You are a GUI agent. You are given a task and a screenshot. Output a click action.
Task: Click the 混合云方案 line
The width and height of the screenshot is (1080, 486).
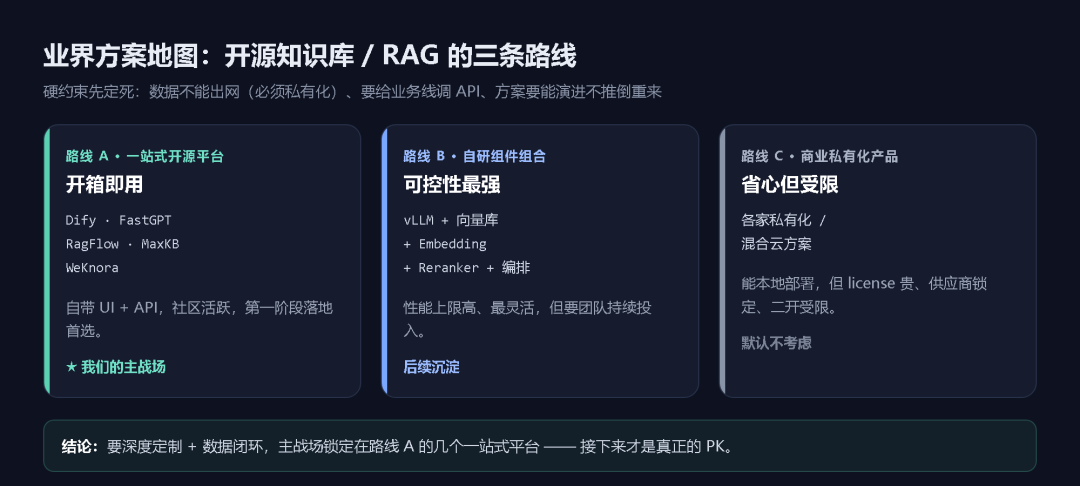pos(776,244)
